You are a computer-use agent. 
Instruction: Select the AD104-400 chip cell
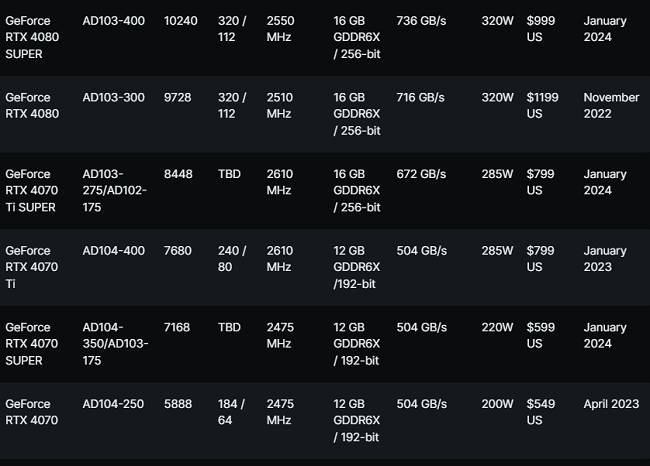[x=113, y=251]
